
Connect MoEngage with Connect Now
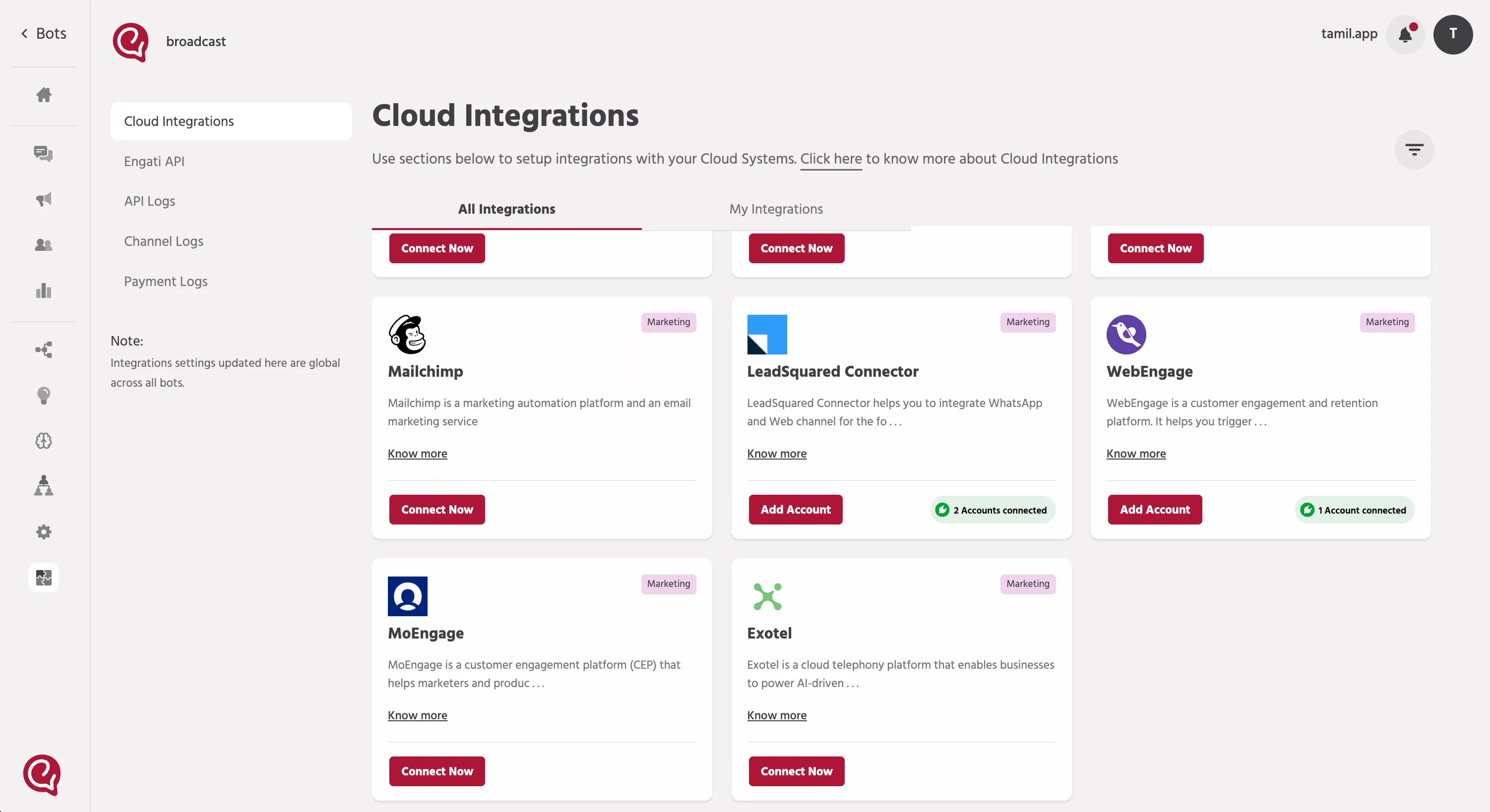pos(437,771)
